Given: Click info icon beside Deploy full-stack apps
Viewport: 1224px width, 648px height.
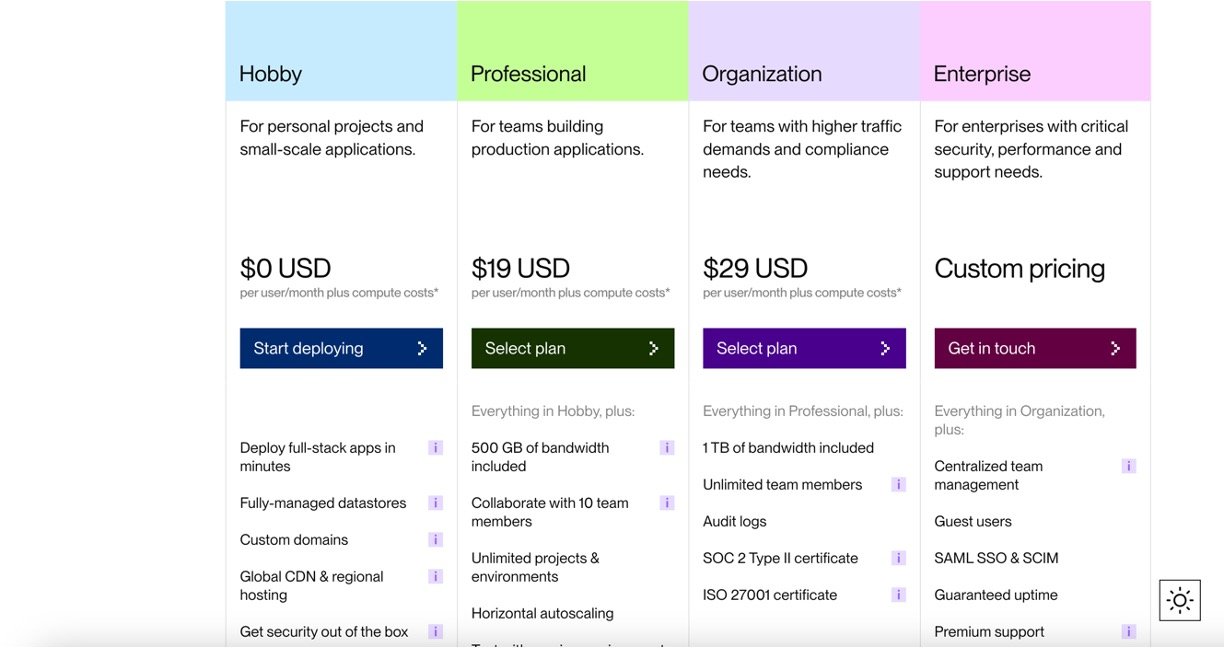Looking at the screenshot, I should 435,448.
